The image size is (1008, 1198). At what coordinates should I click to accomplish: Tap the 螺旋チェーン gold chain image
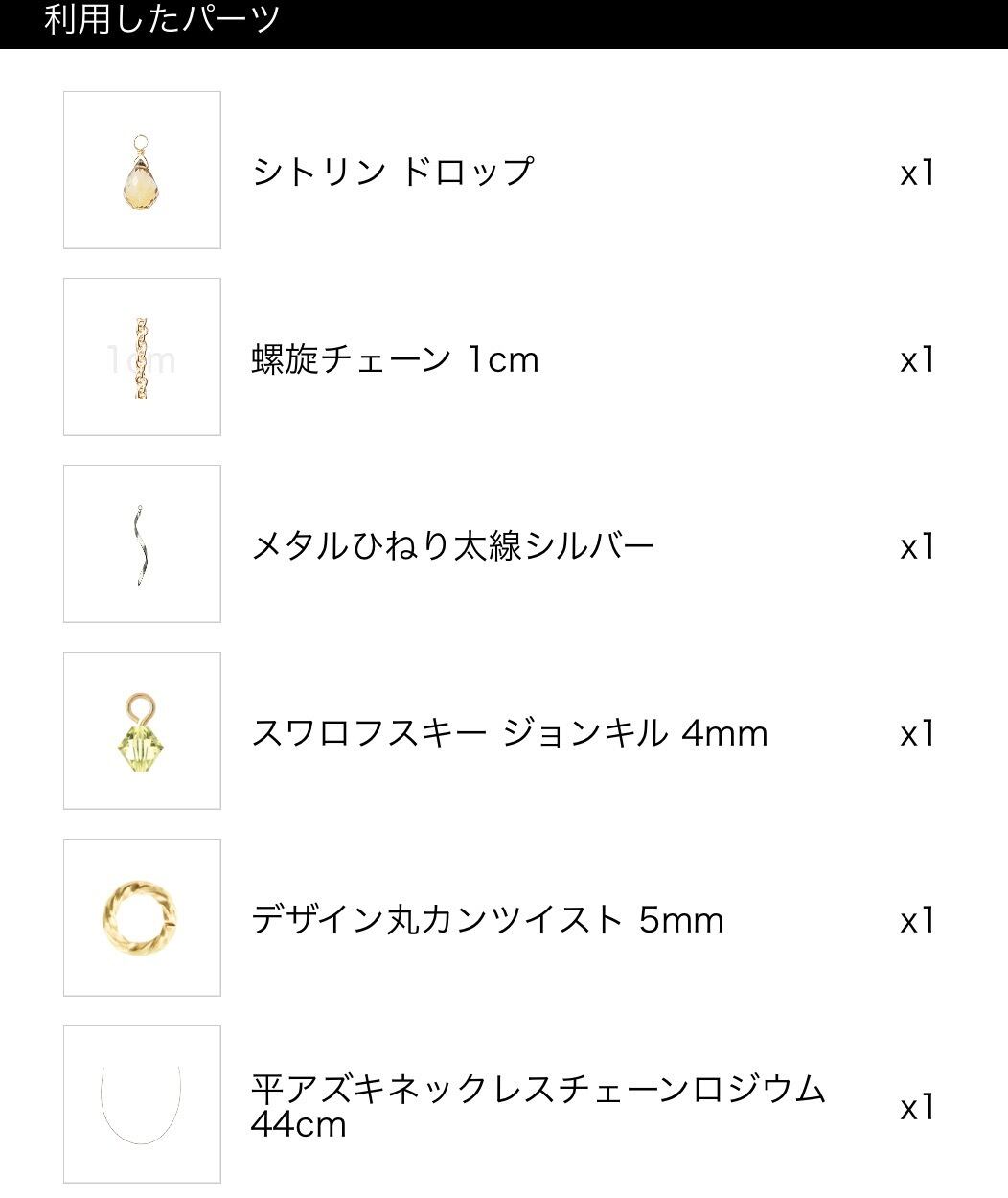[142, 357]
